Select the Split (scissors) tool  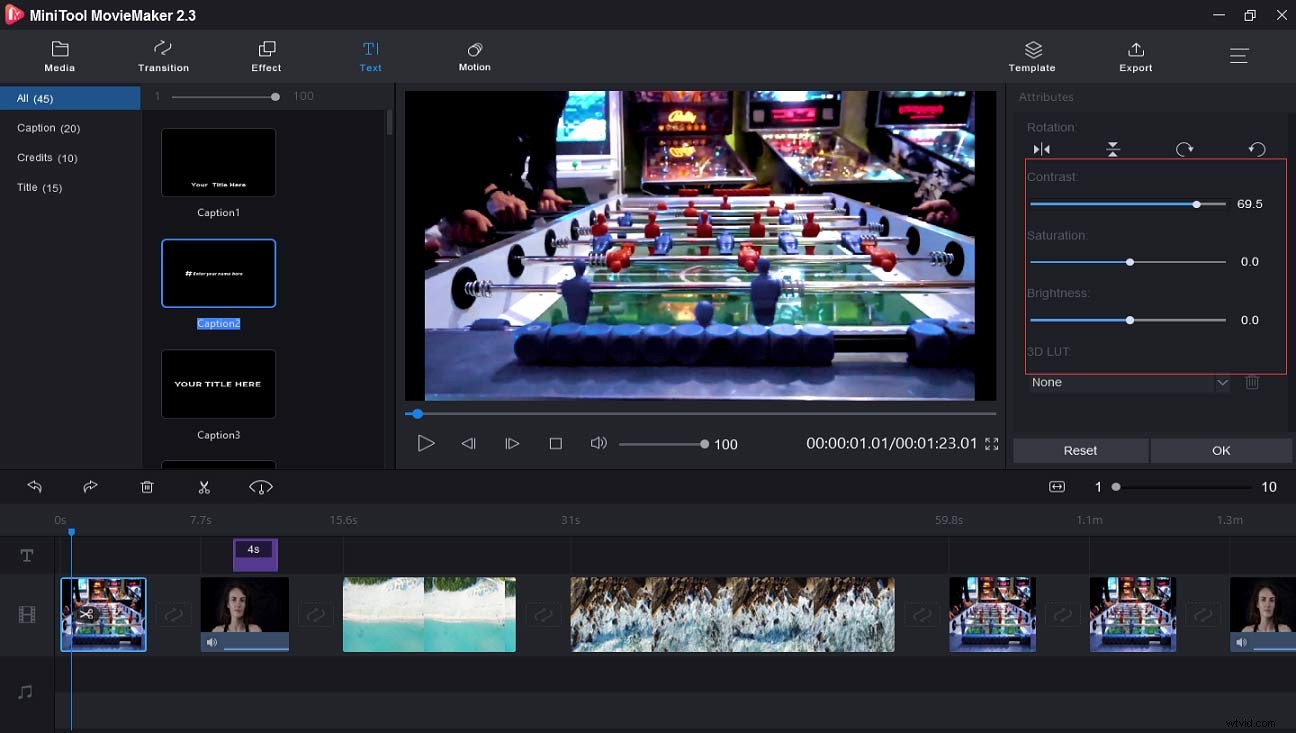[x=204, y=487]
